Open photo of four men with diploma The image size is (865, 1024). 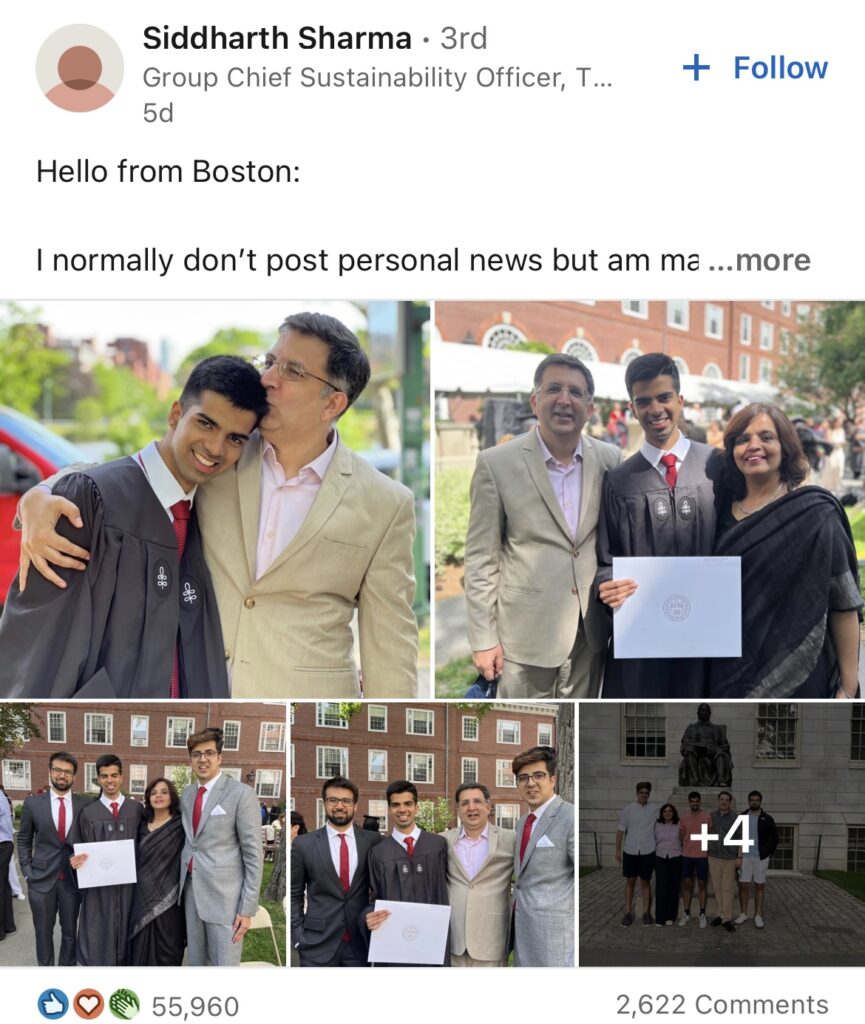[x=433, y=834]
